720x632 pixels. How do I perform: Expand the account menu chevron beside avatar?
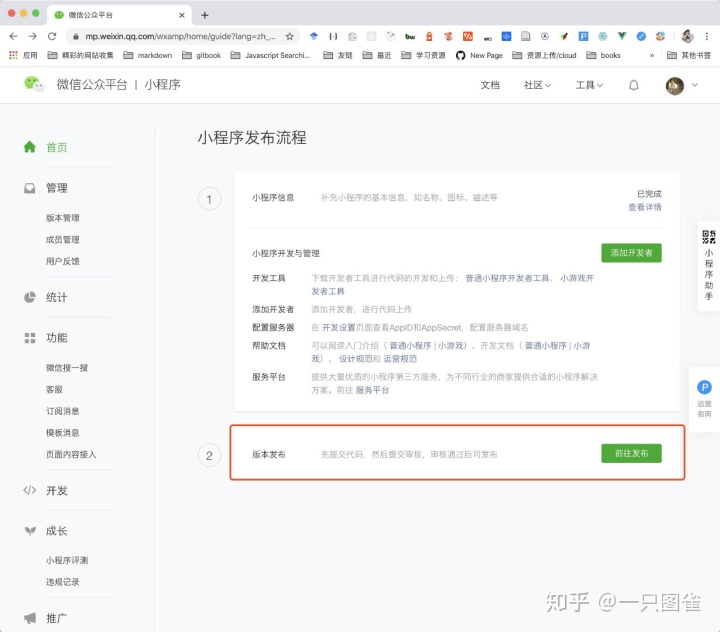[x=695, y=85]
